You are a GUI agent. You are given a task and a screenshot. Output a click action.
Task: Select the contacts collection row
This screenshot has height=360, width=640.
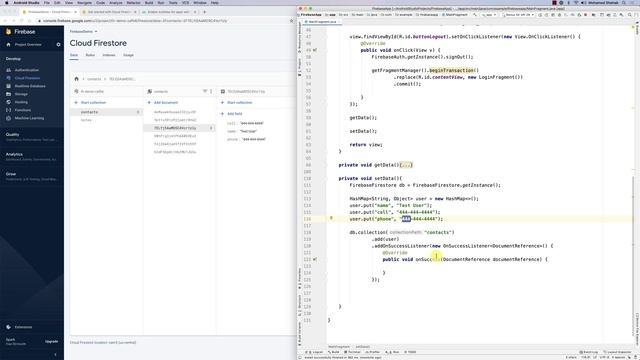pyautogui.click(x=106, y=112)
